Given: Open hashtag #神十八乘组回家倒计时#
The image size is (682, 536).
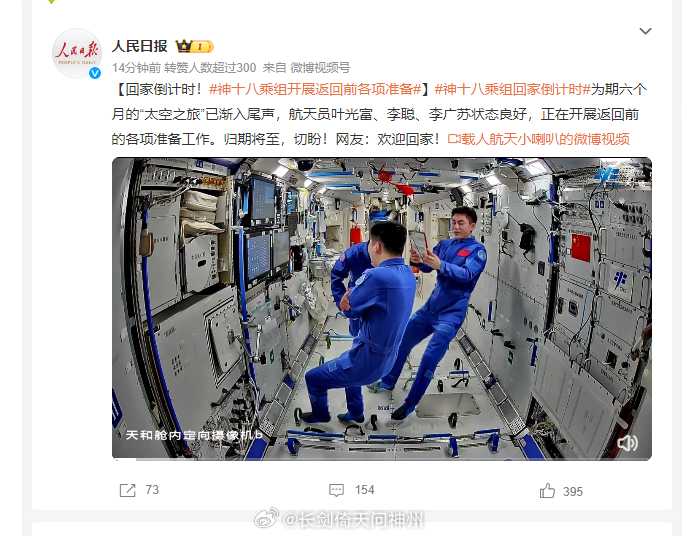Looking at the screenshot, I should tap(512, 89).
